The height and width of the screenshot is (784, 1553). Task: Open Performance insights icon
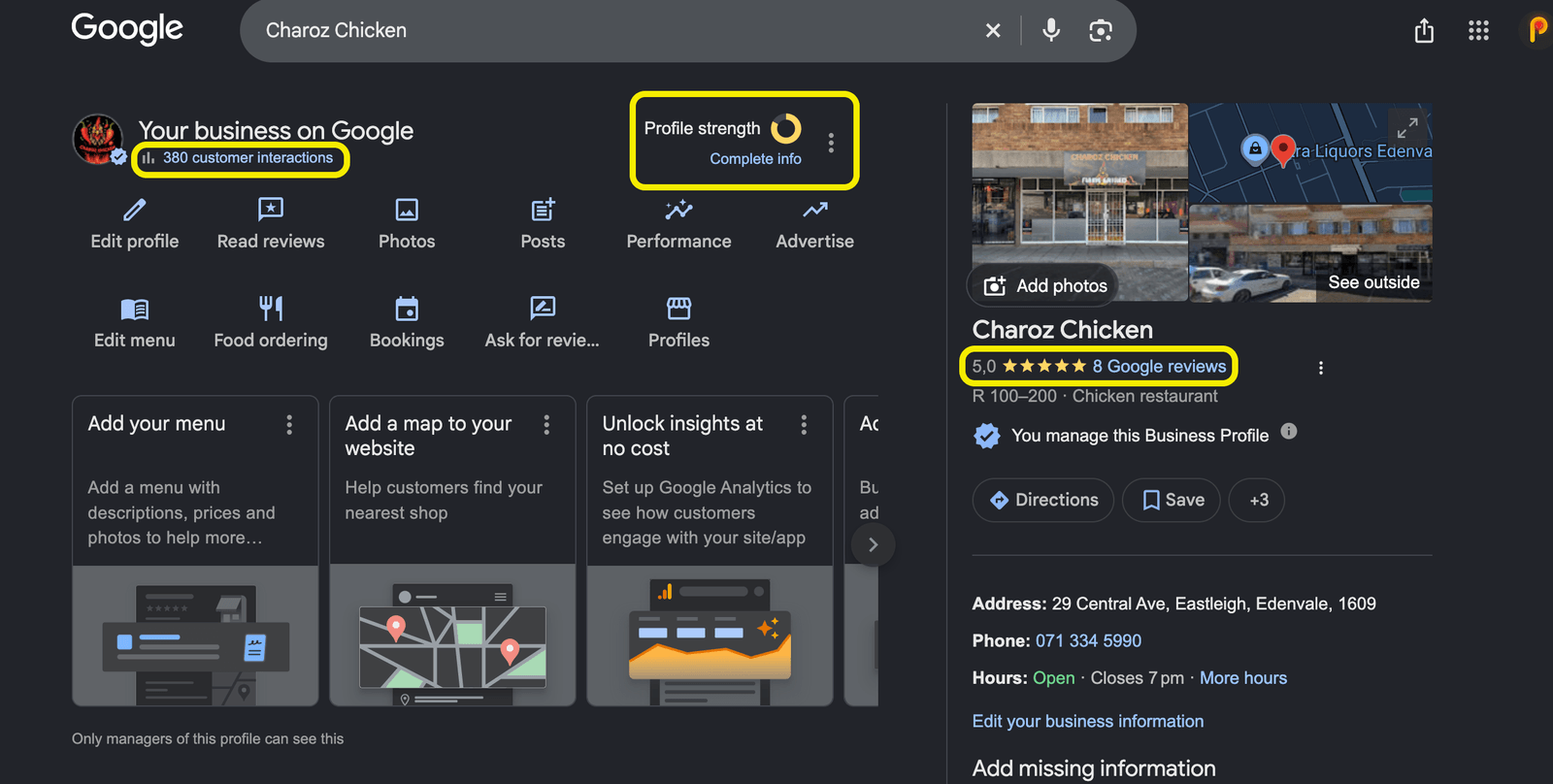coord(678,210)
